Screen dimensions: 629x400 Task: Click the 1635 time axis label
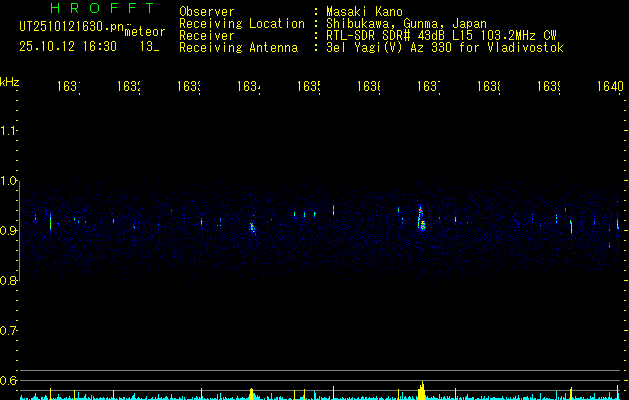coord(309,86)
